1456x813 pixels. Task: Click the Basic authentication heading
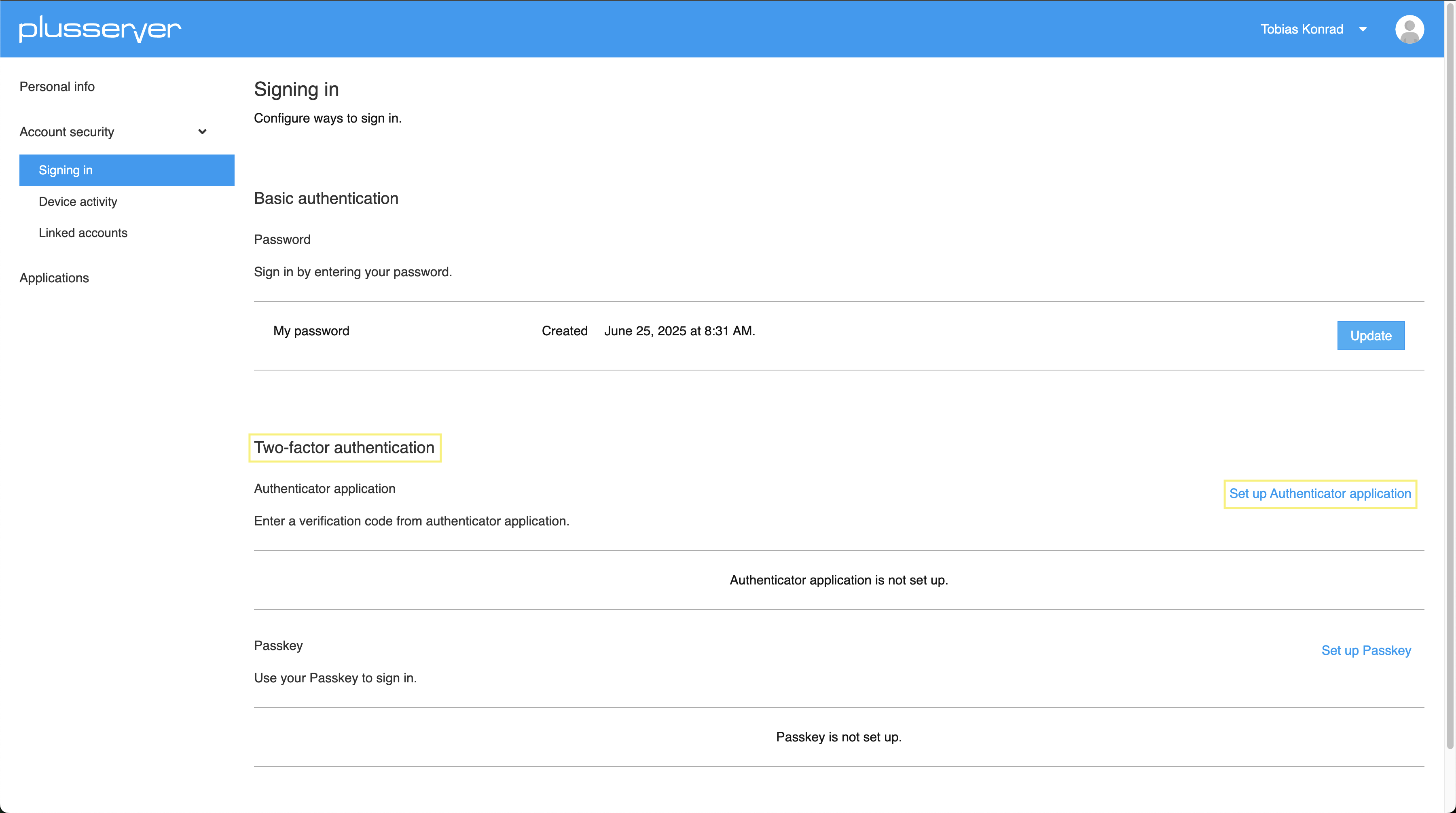pyautogui.click(x=326, y=198)
